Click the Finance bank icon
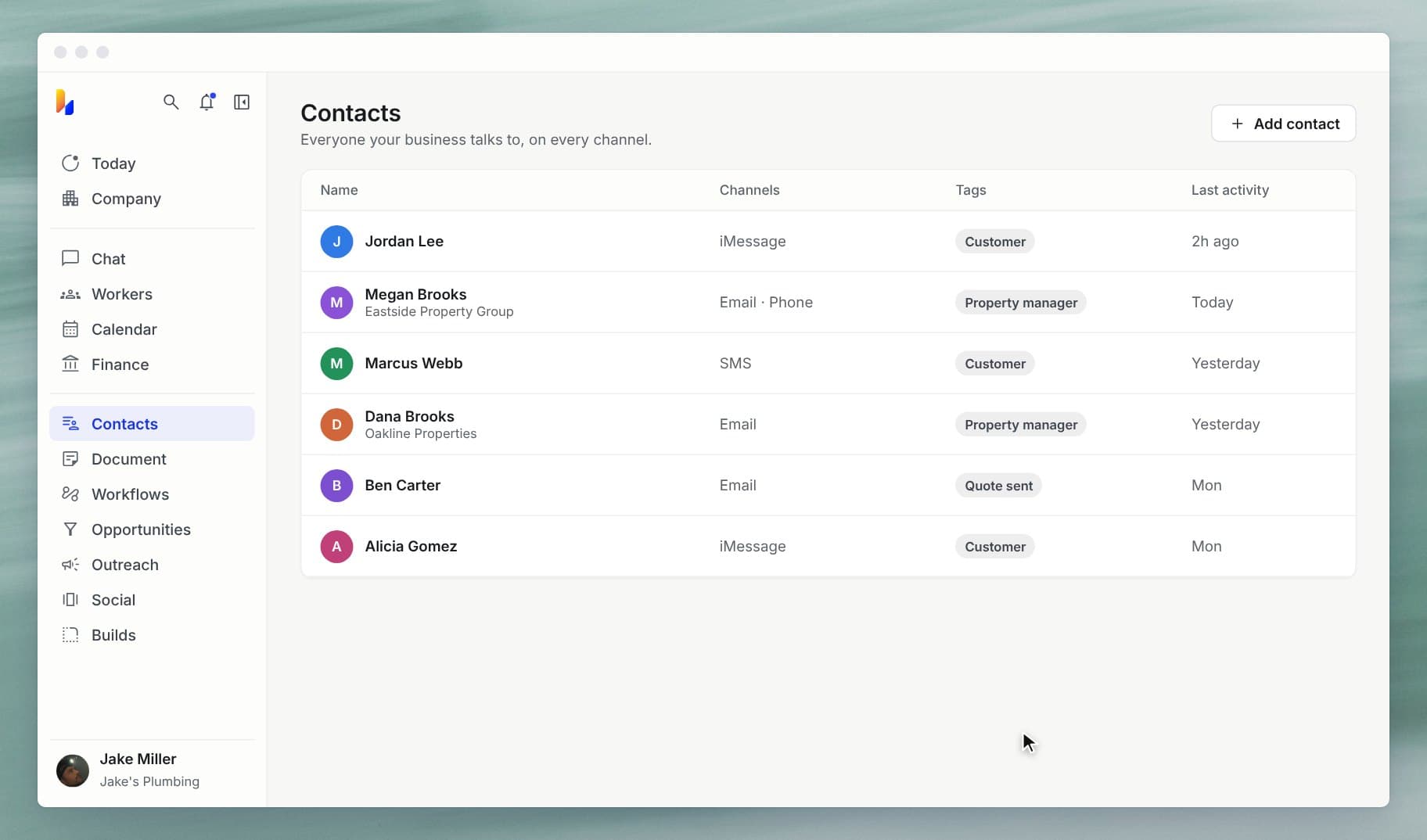 point(70,364)
